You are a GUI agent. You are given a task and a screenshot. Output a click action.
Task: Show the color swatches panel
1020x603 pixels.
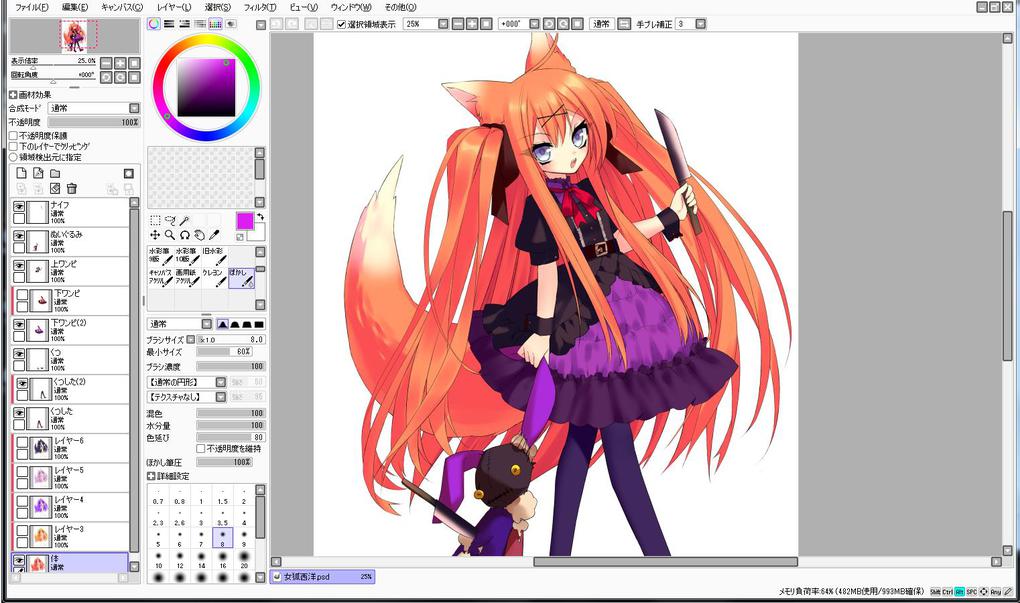coord(215,24)
